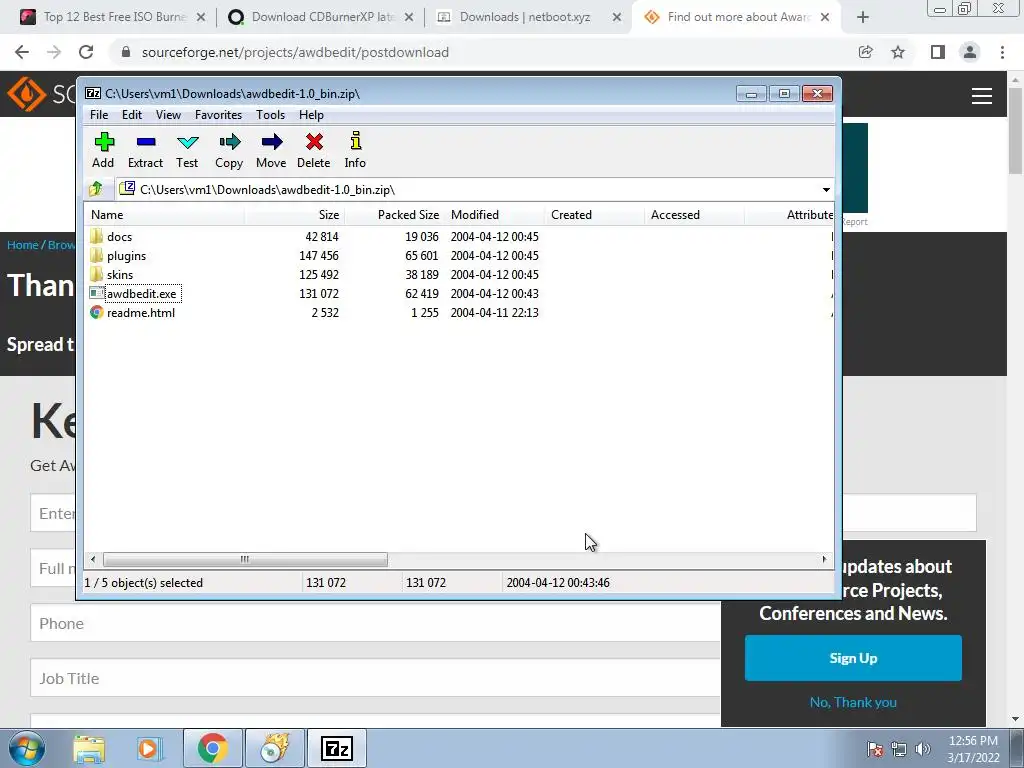Click the left scroll arrow in 7-Zip
Screen dimensions: 1024x768
pos(93,560)
